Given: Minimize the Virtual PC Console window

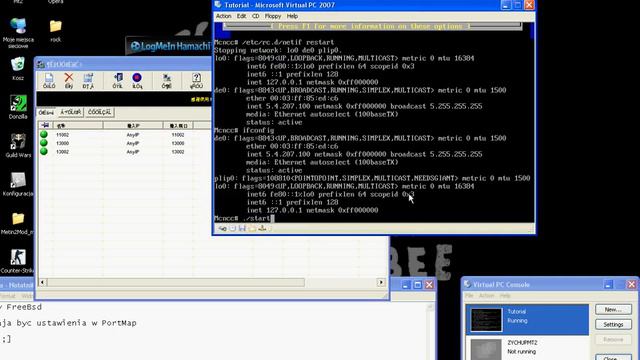Looking at the screenshot, I should [x=608, y=284].
